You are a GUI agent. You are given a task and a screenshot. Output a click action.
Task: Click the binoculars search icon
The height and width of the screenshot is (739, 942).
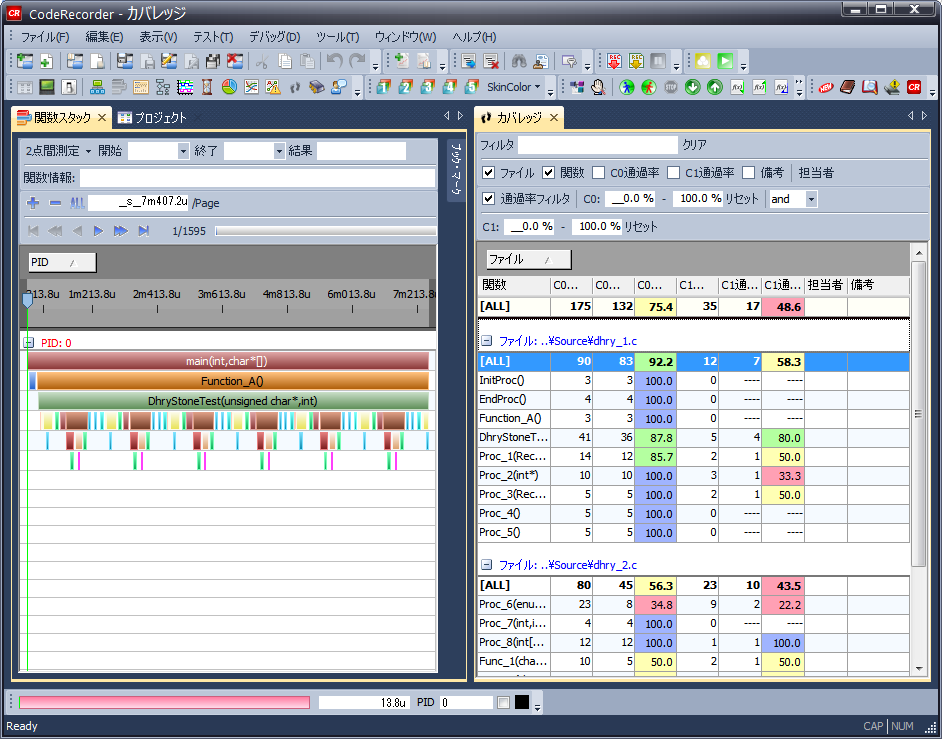click(519, 61)
